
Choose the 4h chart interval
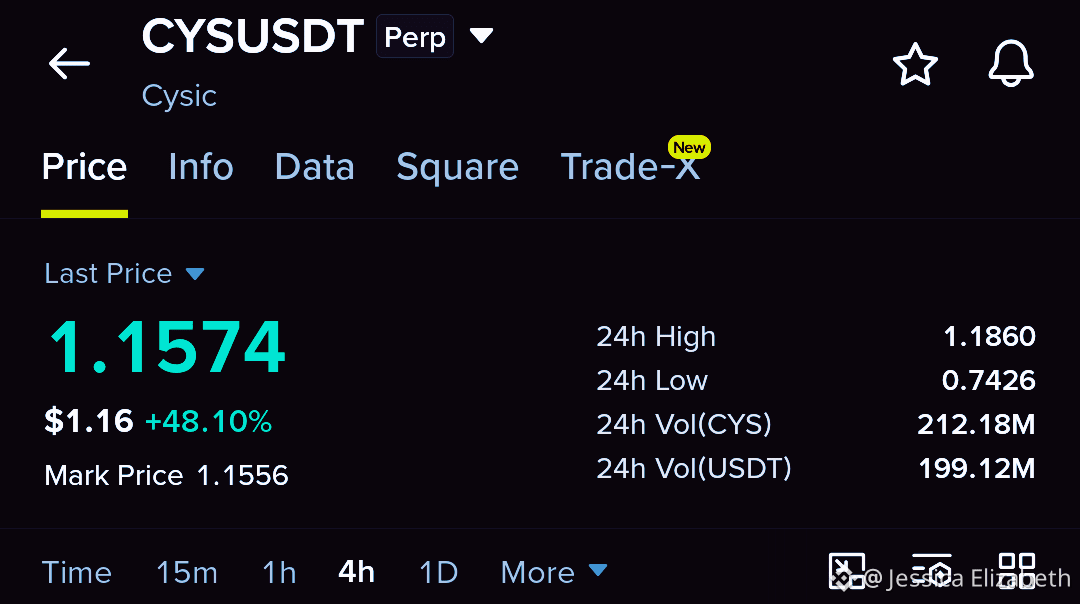click(356, 572)
